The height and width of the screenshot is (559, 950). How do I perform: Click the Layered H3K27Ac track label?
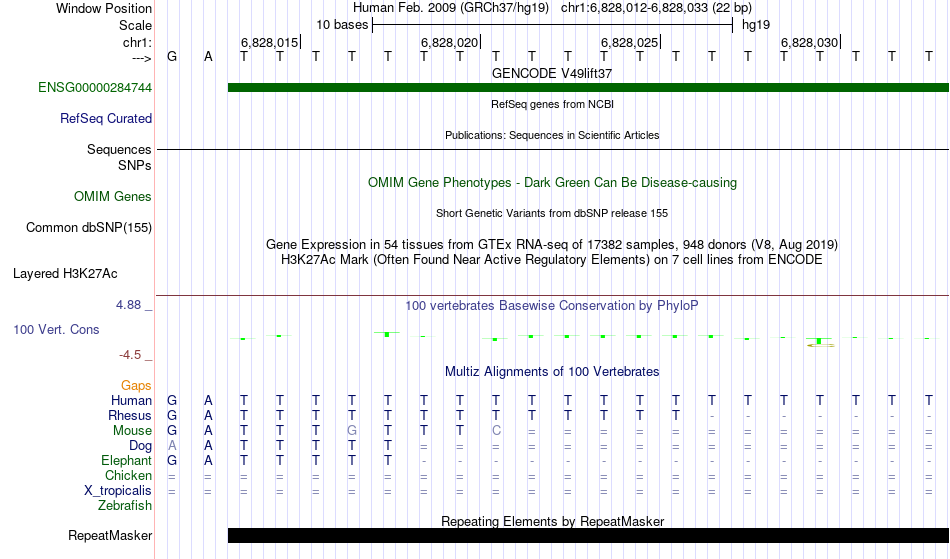[65, 274]
